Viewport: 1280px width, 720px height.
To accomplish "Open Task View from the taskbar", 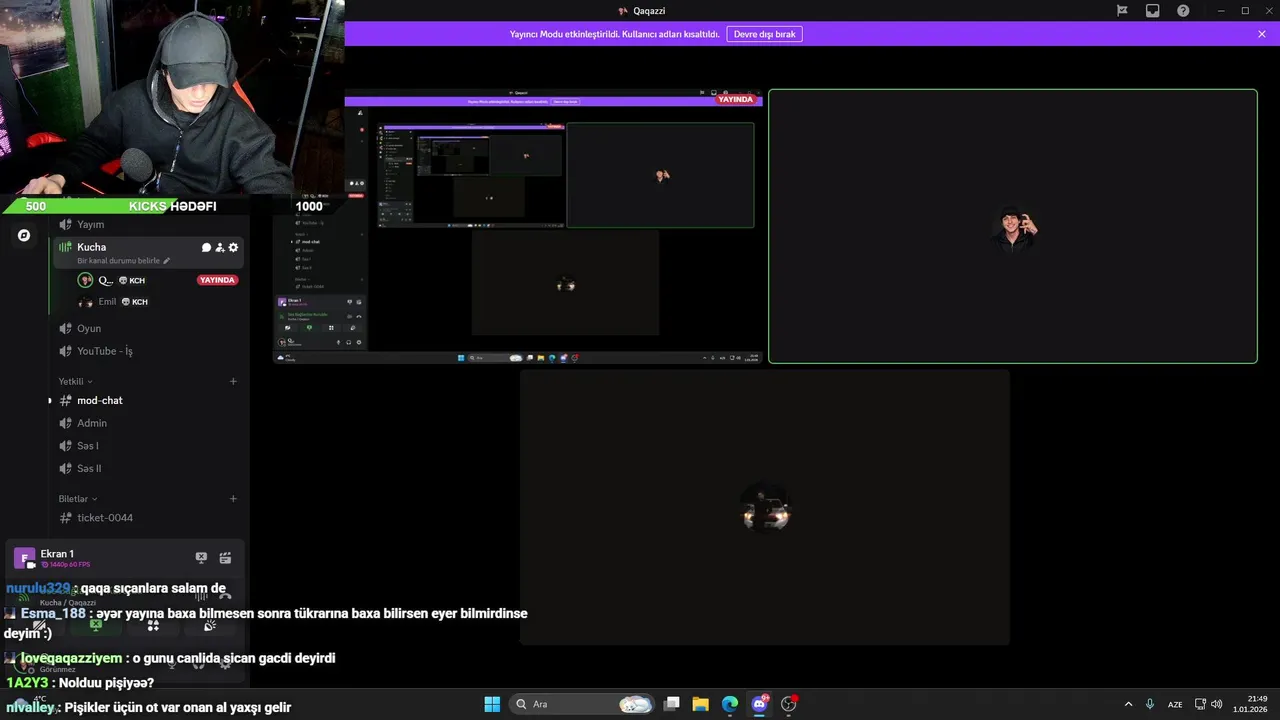I will 672,704.
